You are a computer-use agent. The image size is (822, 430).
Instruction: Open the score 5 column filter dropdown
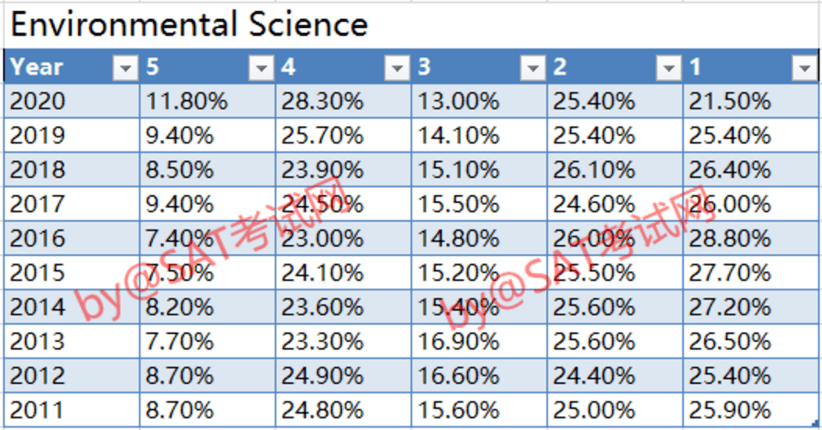pos(260,68)
